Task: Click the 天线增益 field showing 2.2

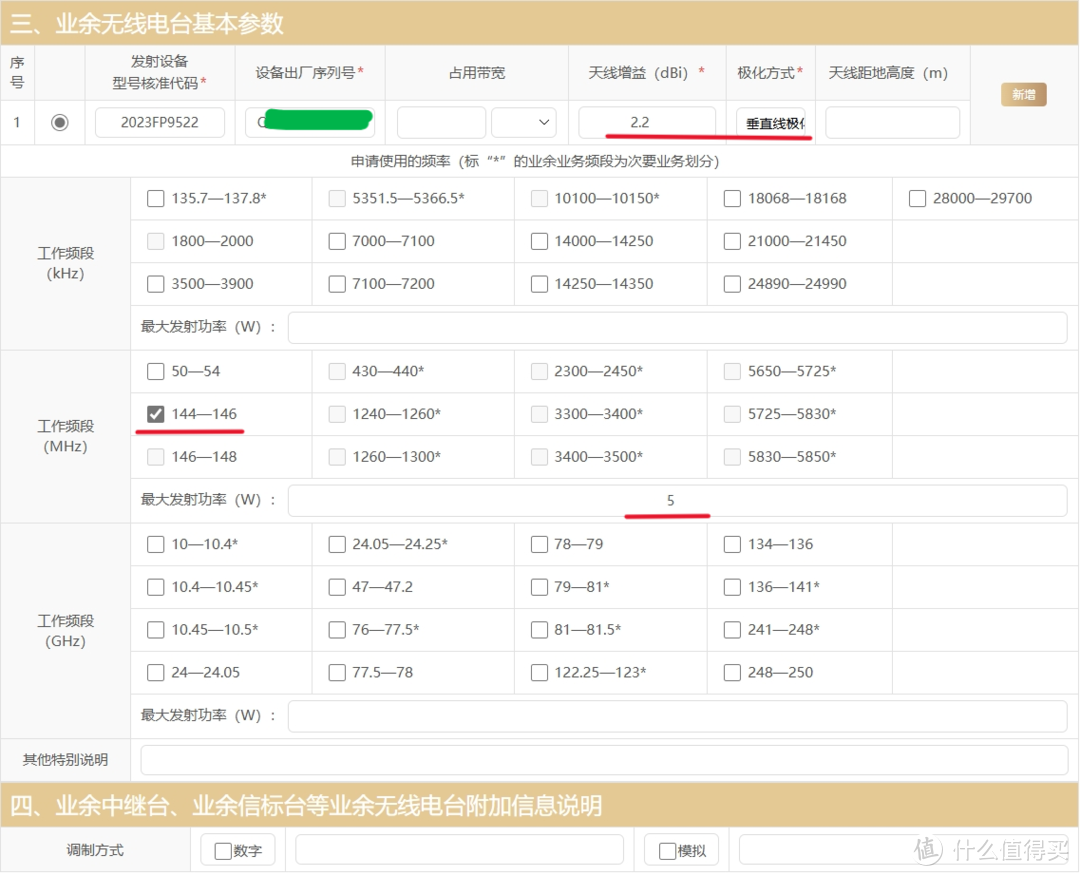Action: (646, 121)
